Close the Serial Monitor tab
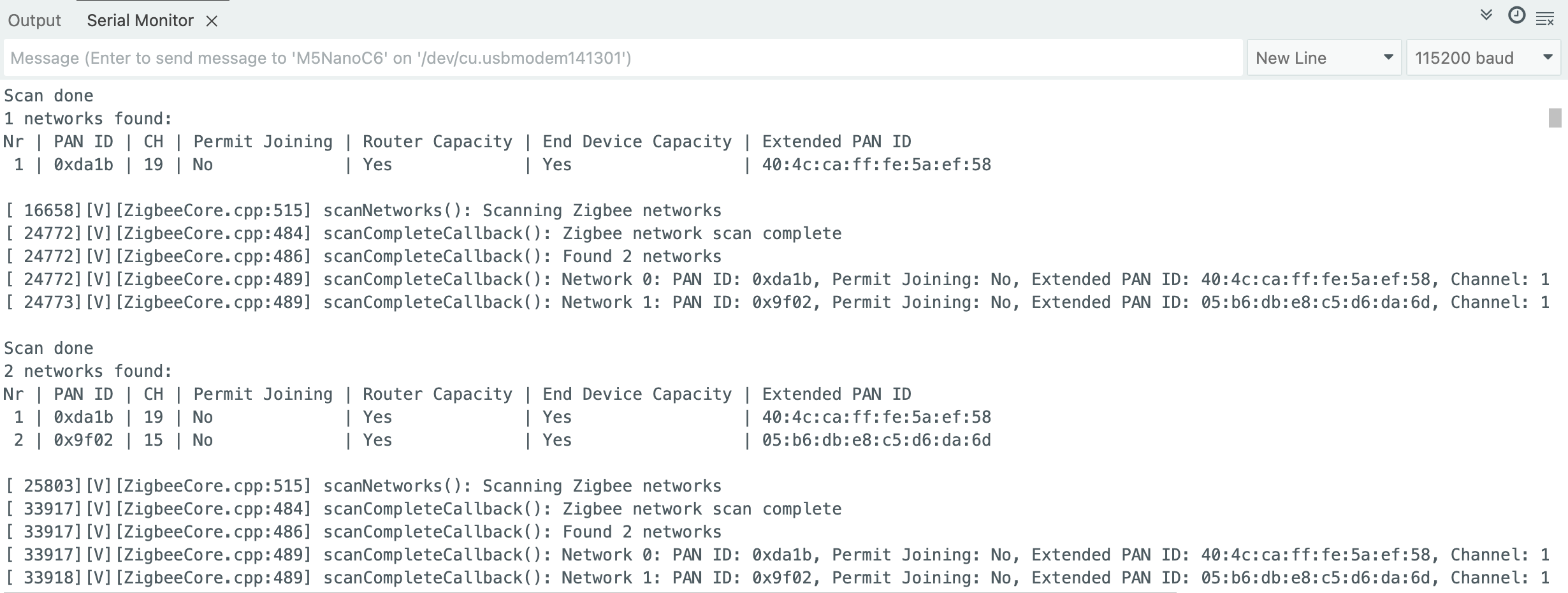 (x=212, y=21)
